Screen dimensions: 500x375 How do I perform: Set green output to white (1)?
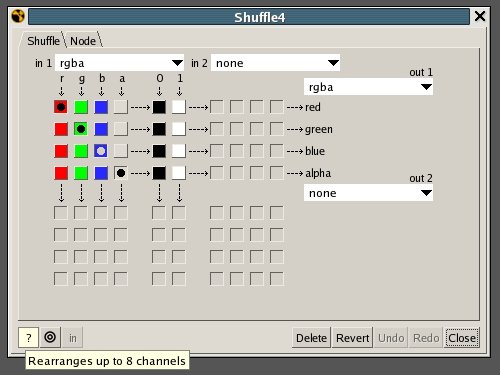[179, 129]
